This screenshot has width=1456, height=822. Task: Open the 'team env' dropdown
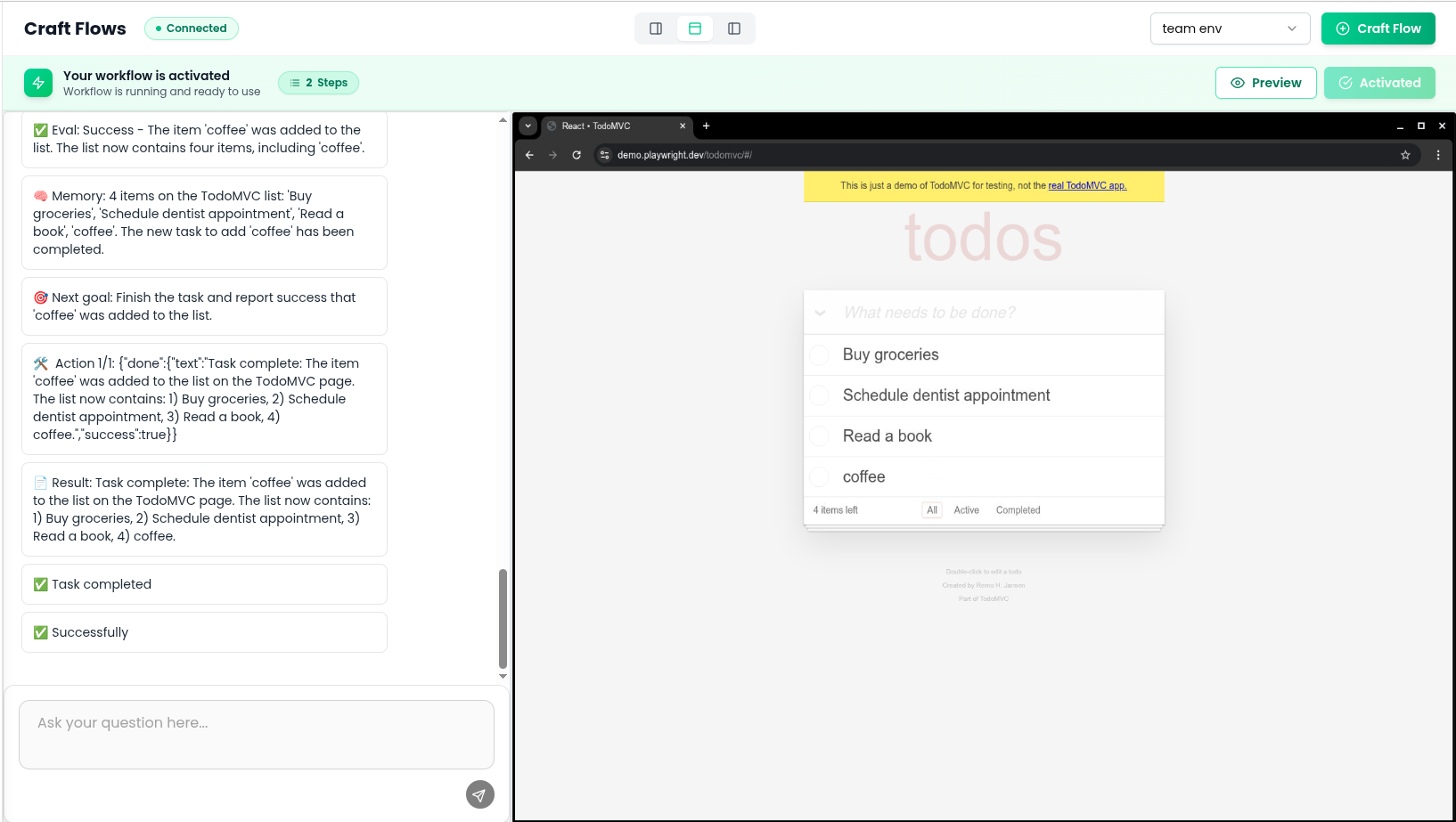(1230, 28)
